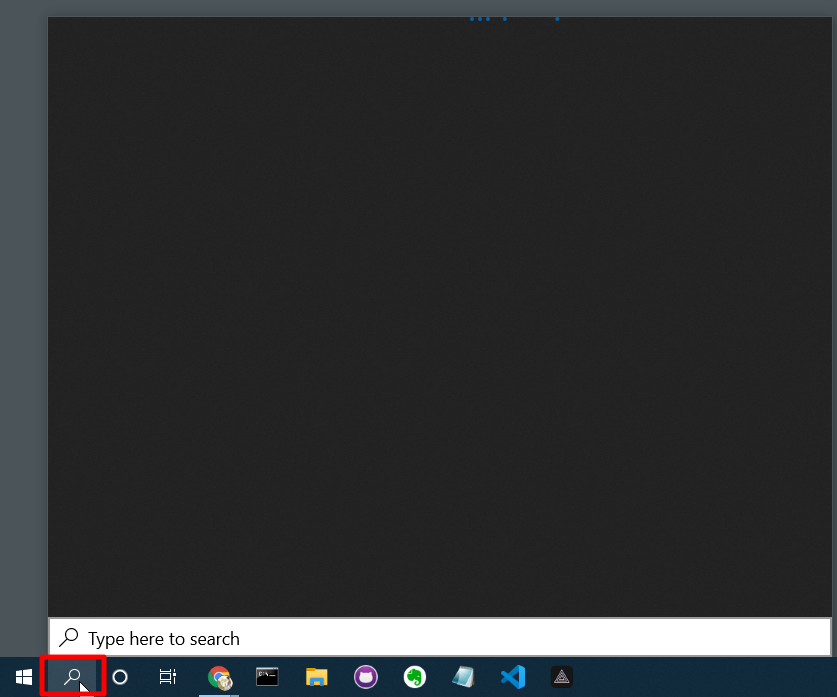This screenshot has width=837, height=697.
Task: Open Evernote from the taskbar
Action: [415, 677]
